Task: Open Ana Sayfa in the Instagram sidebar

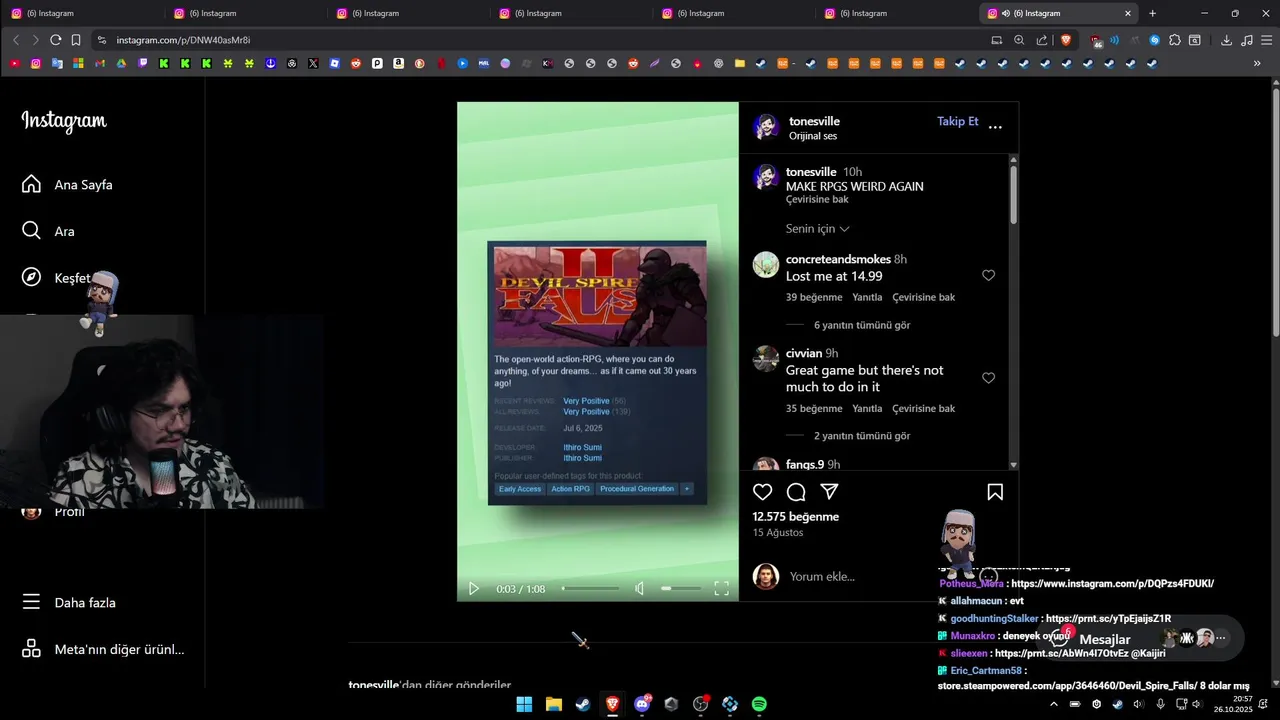Action: coord(67,185)
